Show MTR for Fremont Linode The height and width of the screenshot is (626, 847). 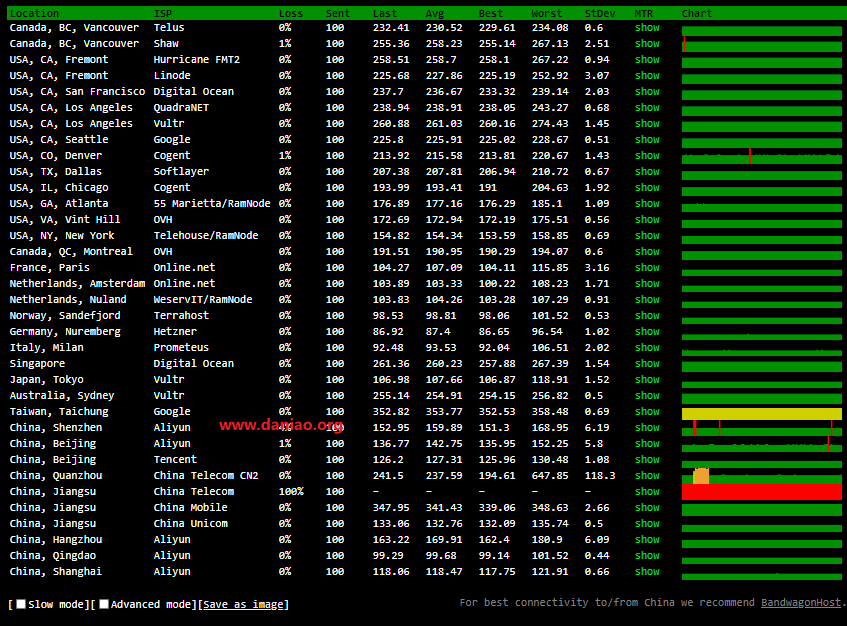(x=647, y=76)
